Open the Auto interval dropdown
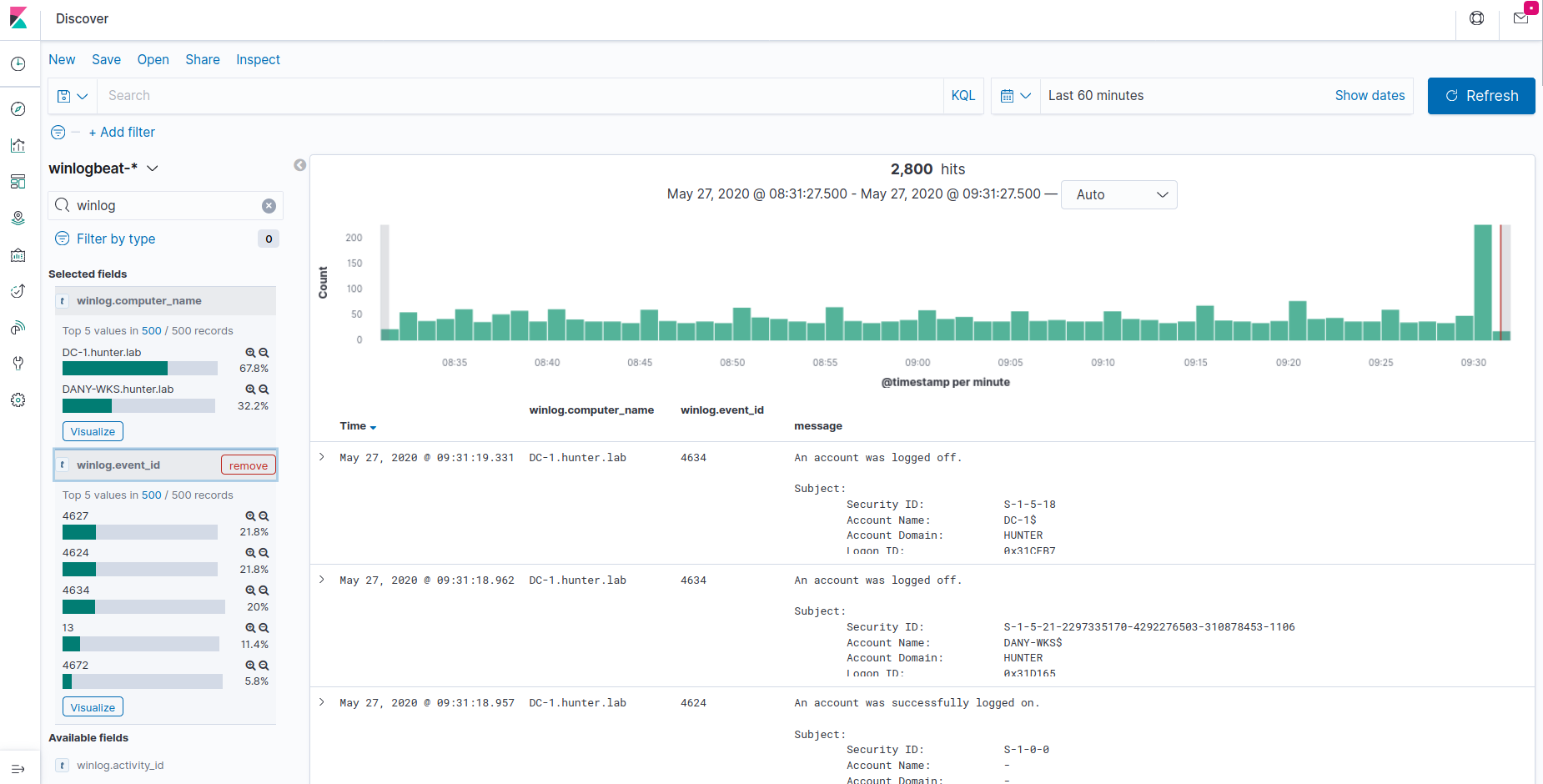Image resolution: width=1543 pixels, height=784 pixels. 1118,195
